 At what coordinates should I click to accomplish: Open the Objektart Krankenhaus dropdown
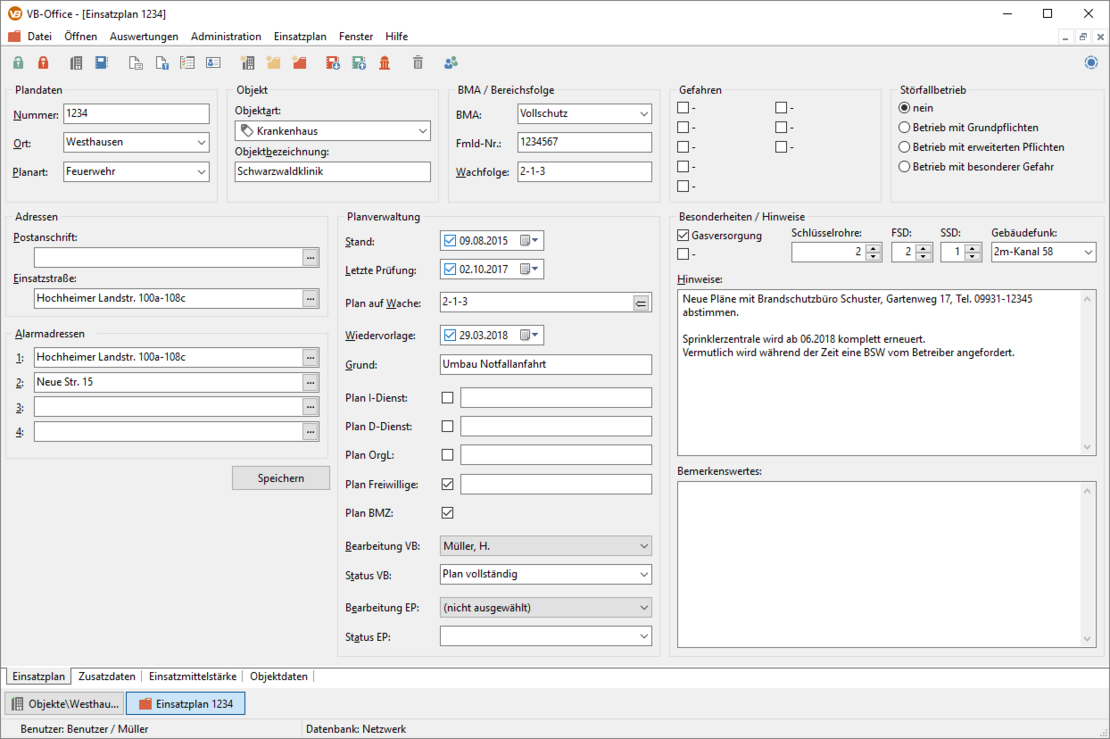422,131
